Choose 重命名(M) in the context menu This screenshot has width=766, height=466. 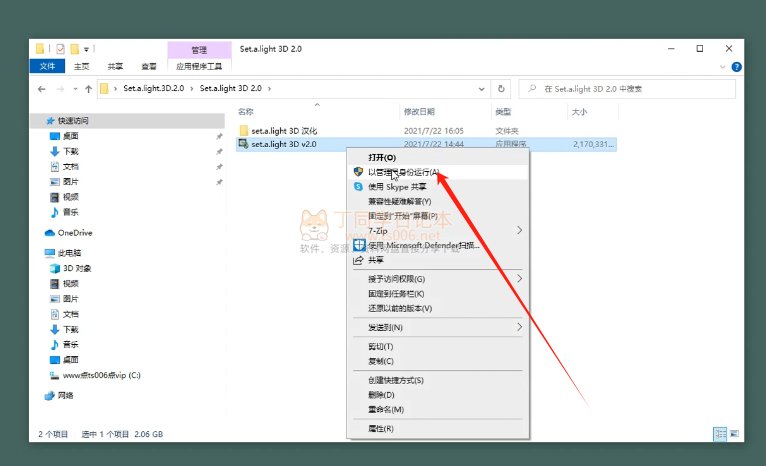pyautogui.click(x=438, y=409)
